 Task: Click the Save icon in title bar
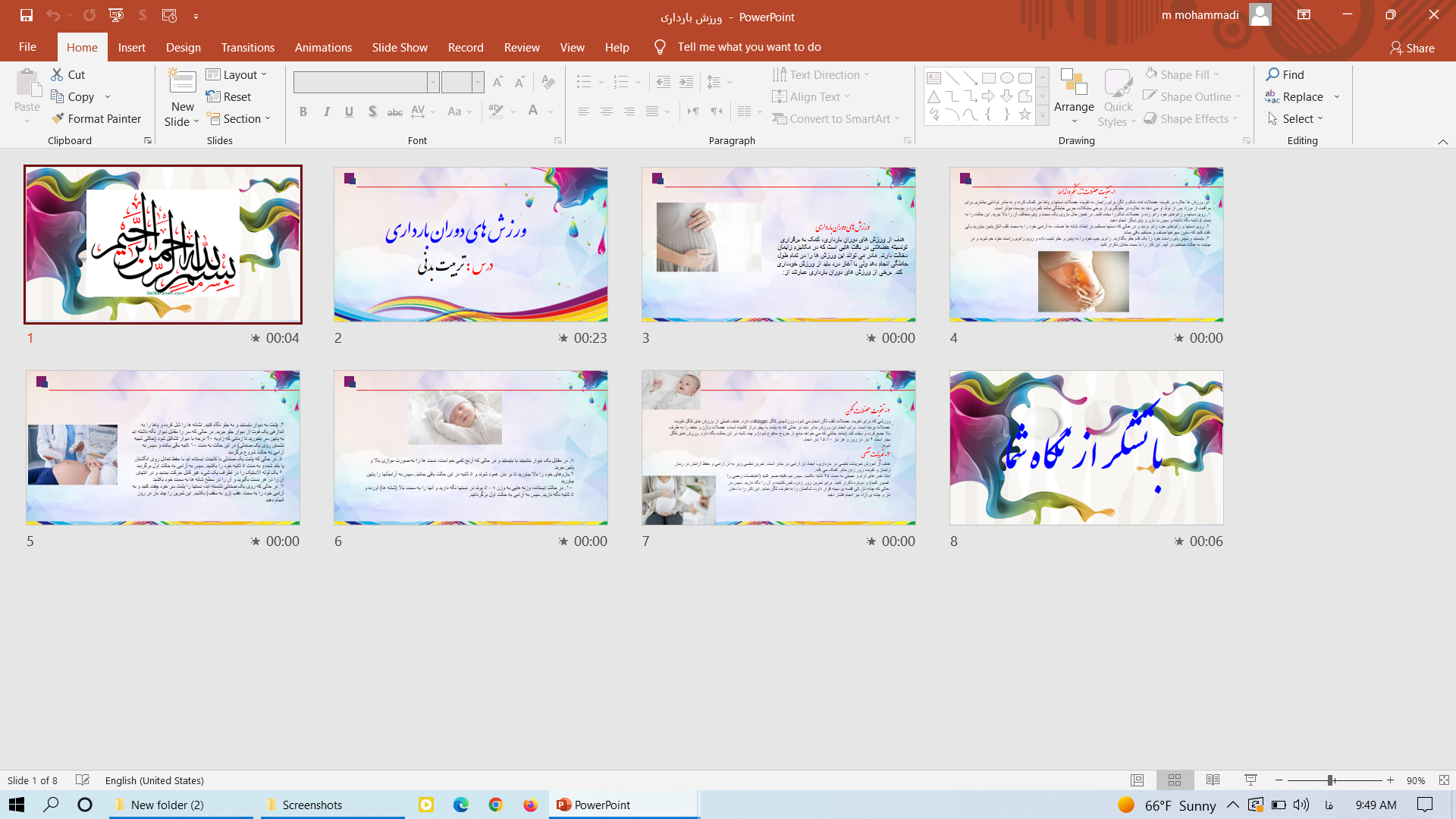pyautogui.click(x=26, y=15)
